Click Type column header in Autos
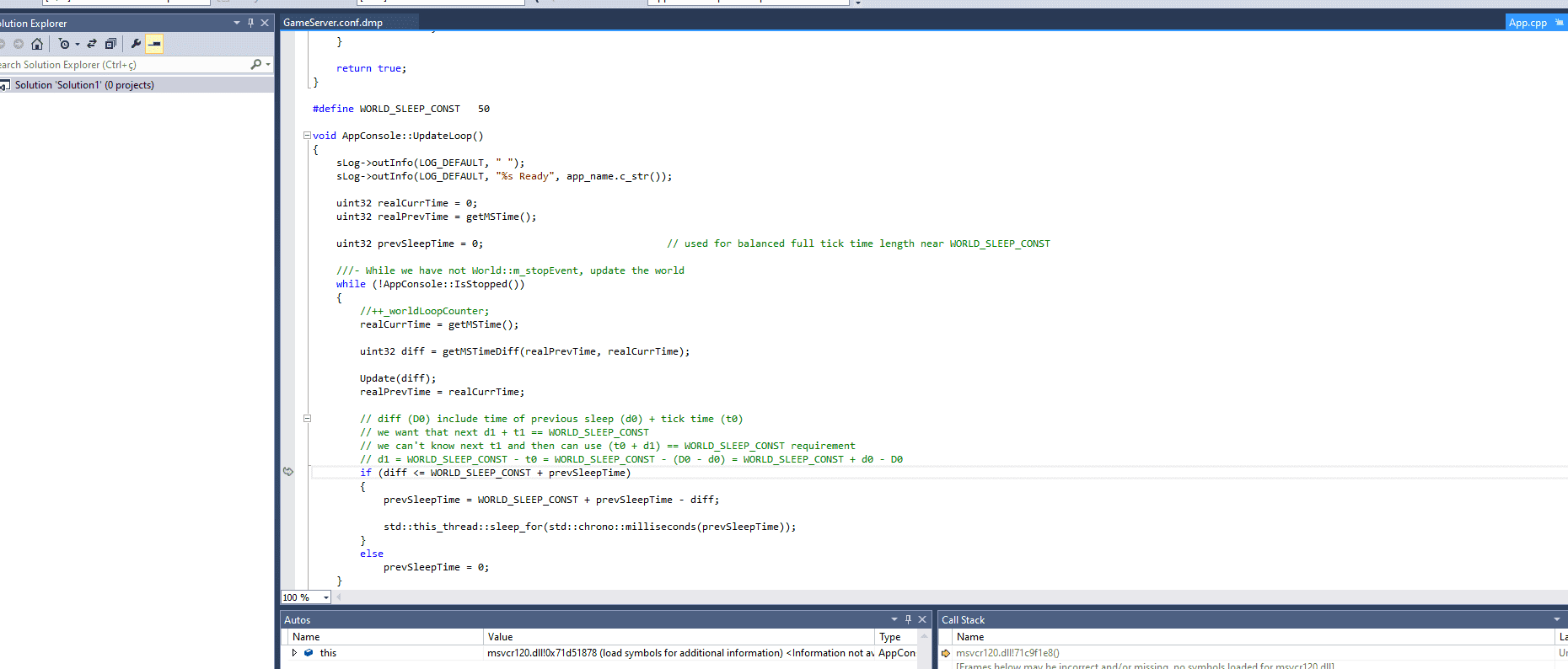This screenshot has height=669, width=1568. (x=896, y=637)
